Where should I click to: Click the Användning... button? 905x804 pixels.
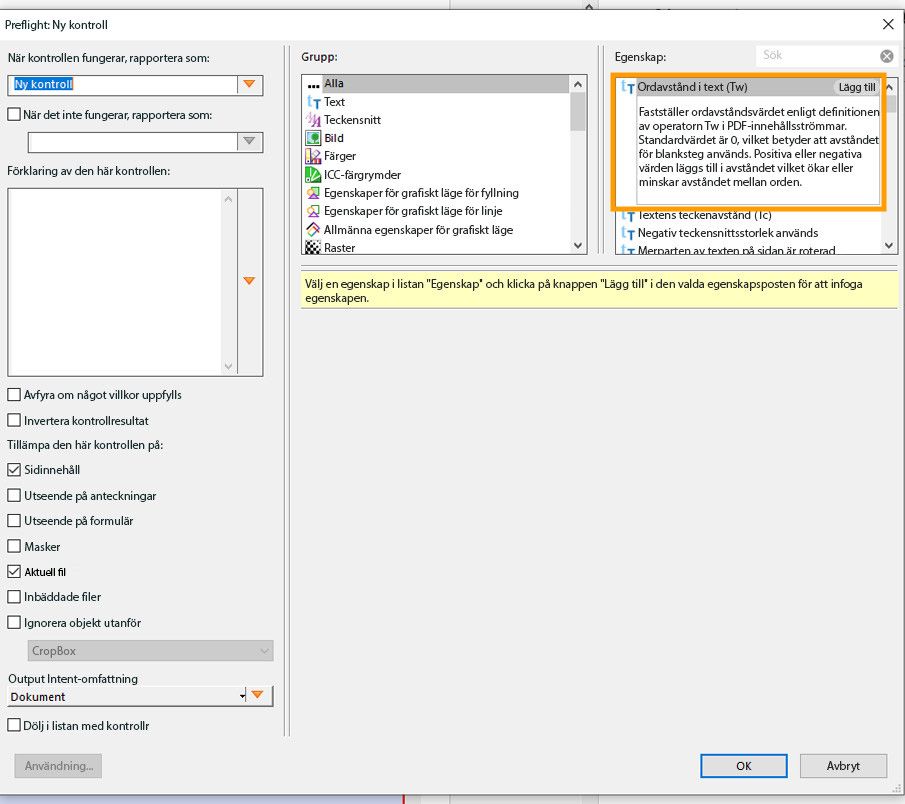(58, 766)
